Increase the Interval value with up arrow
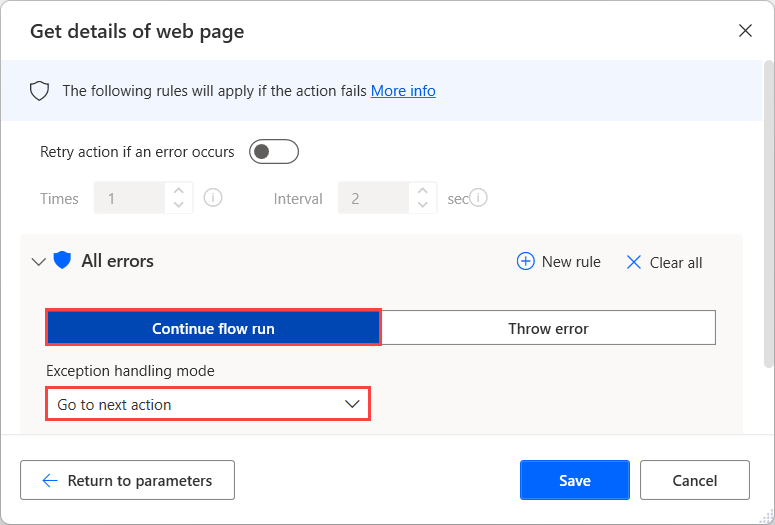 pyautogui.click(x=423, y=191)
